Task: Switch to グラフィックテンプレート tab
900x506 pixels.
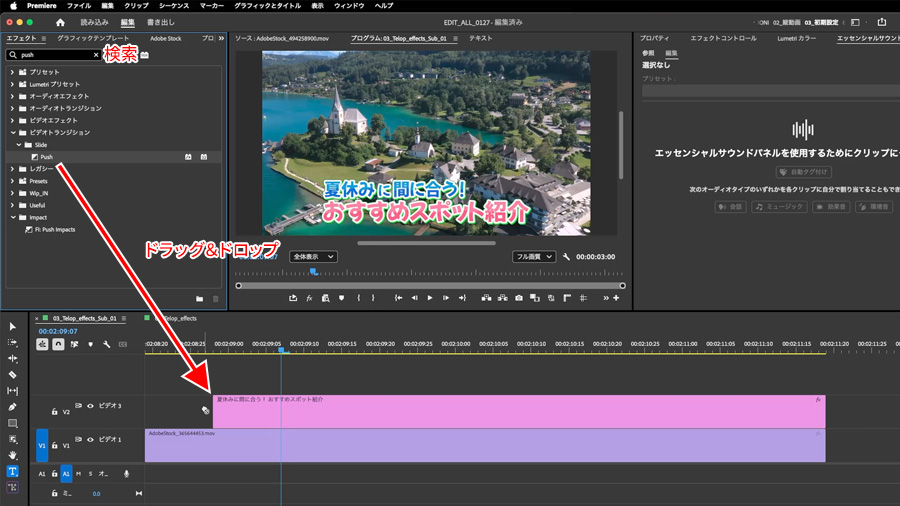Action: click(93, 38)
